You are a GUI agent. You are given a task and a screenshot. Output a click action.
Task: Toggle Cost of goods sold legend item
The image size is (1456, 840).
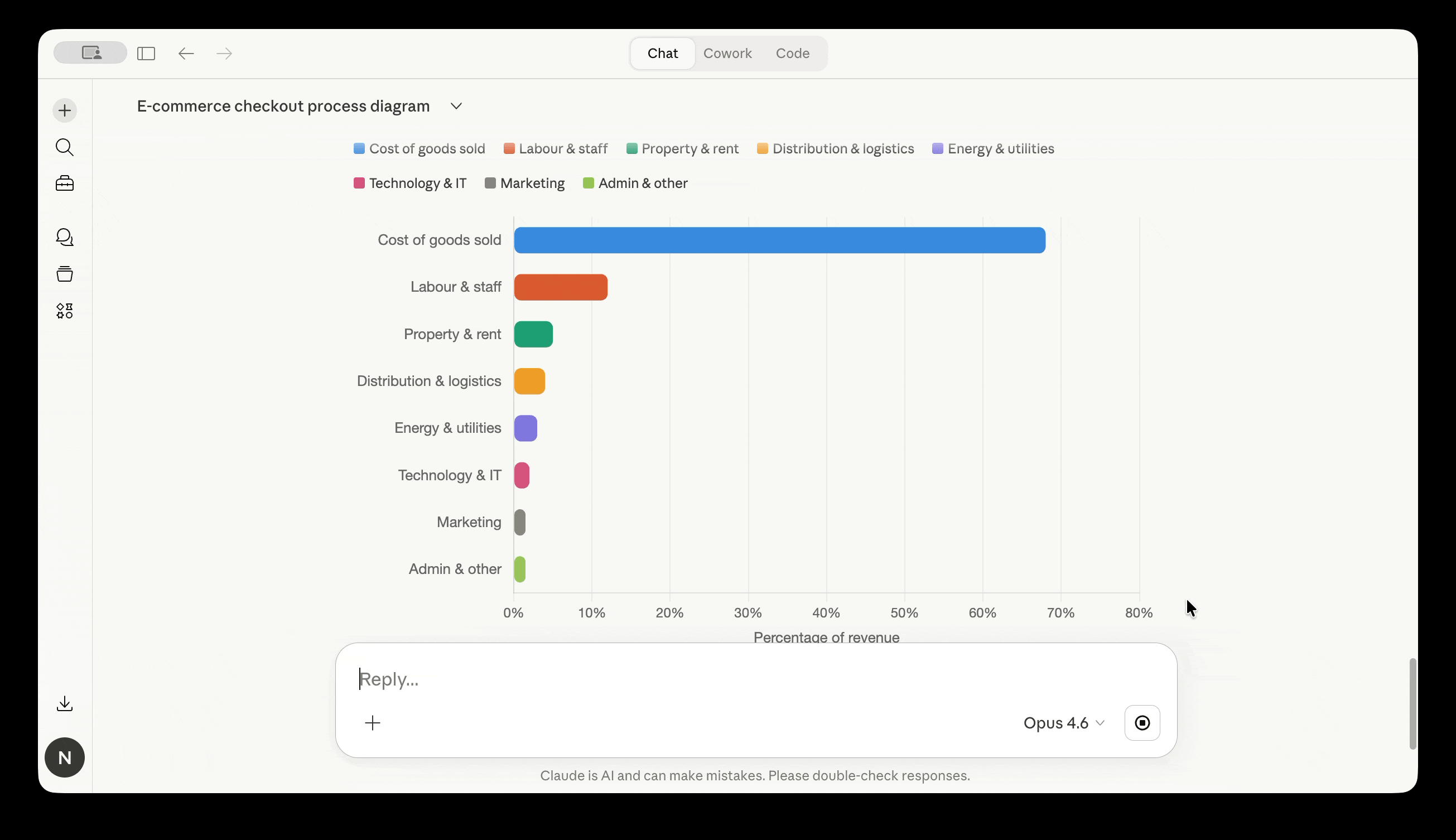point(420,149)
